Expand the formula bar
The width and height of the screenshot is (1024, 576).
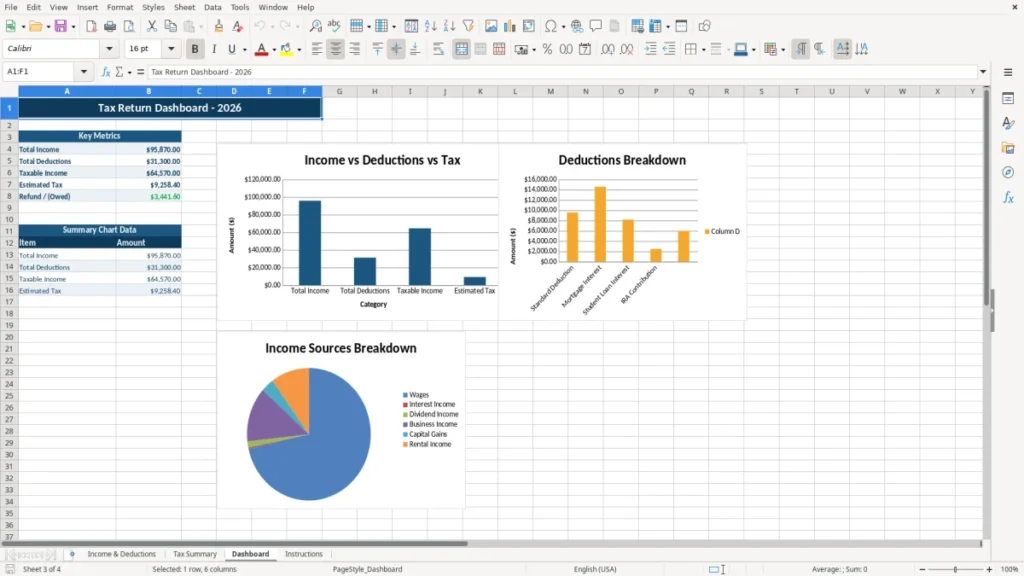[x=983, y=72]
